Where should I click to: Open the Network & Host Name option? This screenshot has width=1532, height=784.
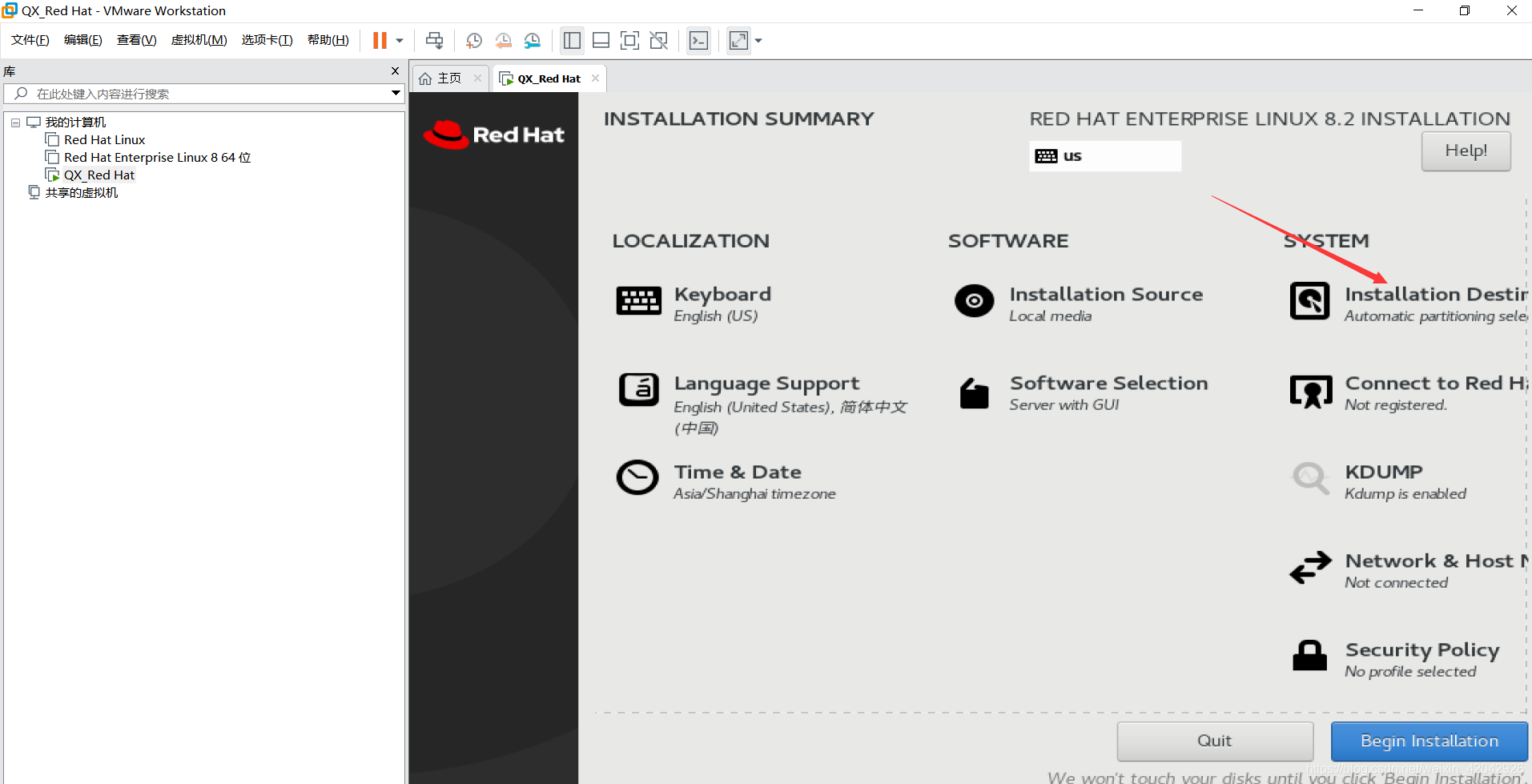(x=1436, y=571)
